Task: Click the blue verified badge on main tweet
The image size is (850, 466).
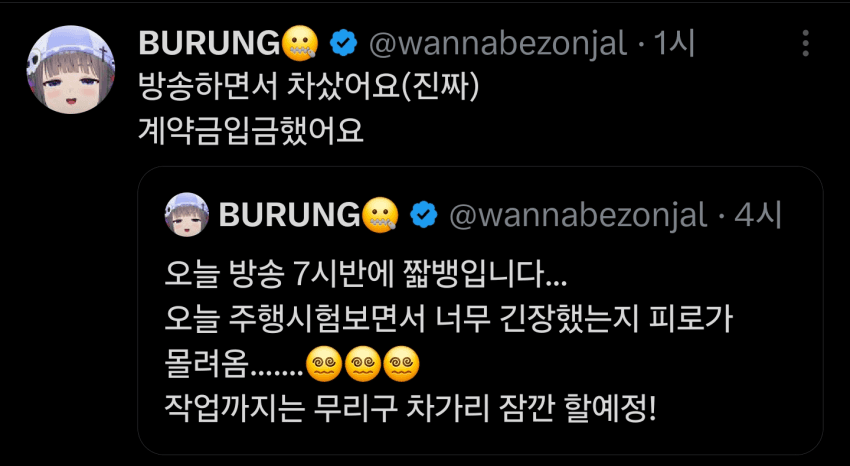Action: pos(344,43)
